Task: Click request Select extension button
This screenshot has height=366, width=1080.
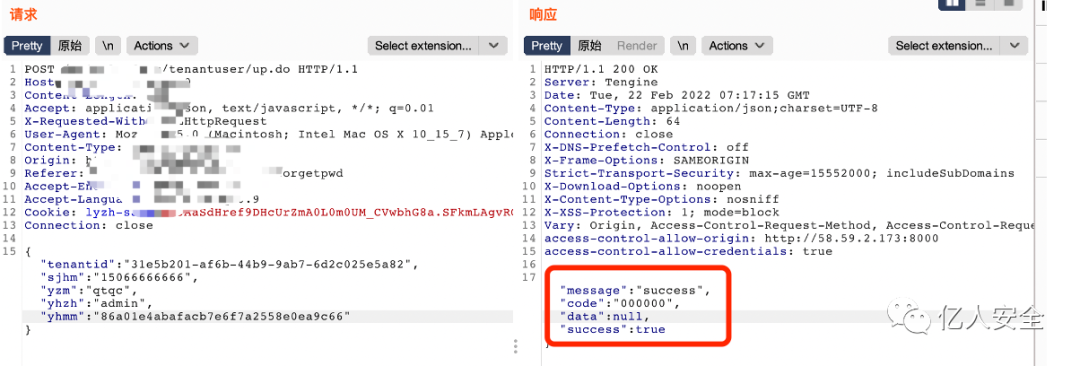Action: (424, 45)
